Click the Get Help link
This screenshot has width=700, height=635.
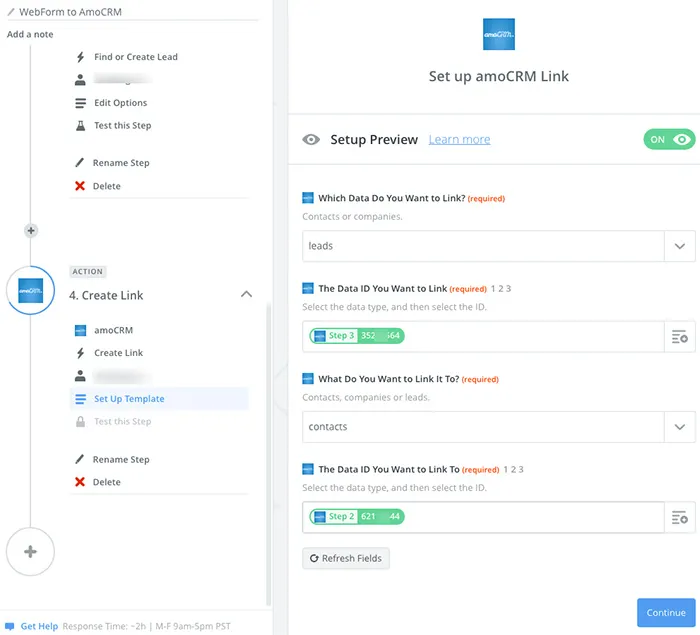click(x=39, y=626)
